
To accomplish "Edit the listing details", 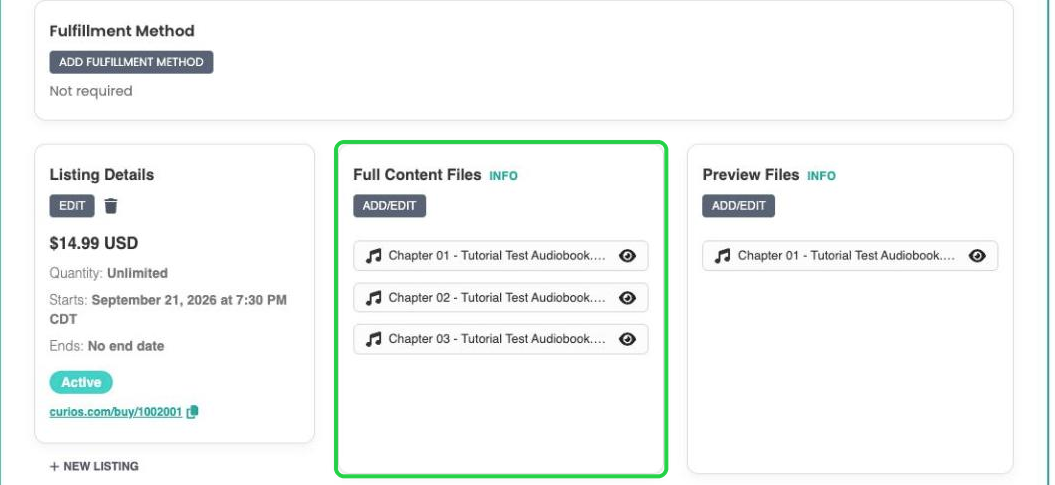I will tap(72, 206).
